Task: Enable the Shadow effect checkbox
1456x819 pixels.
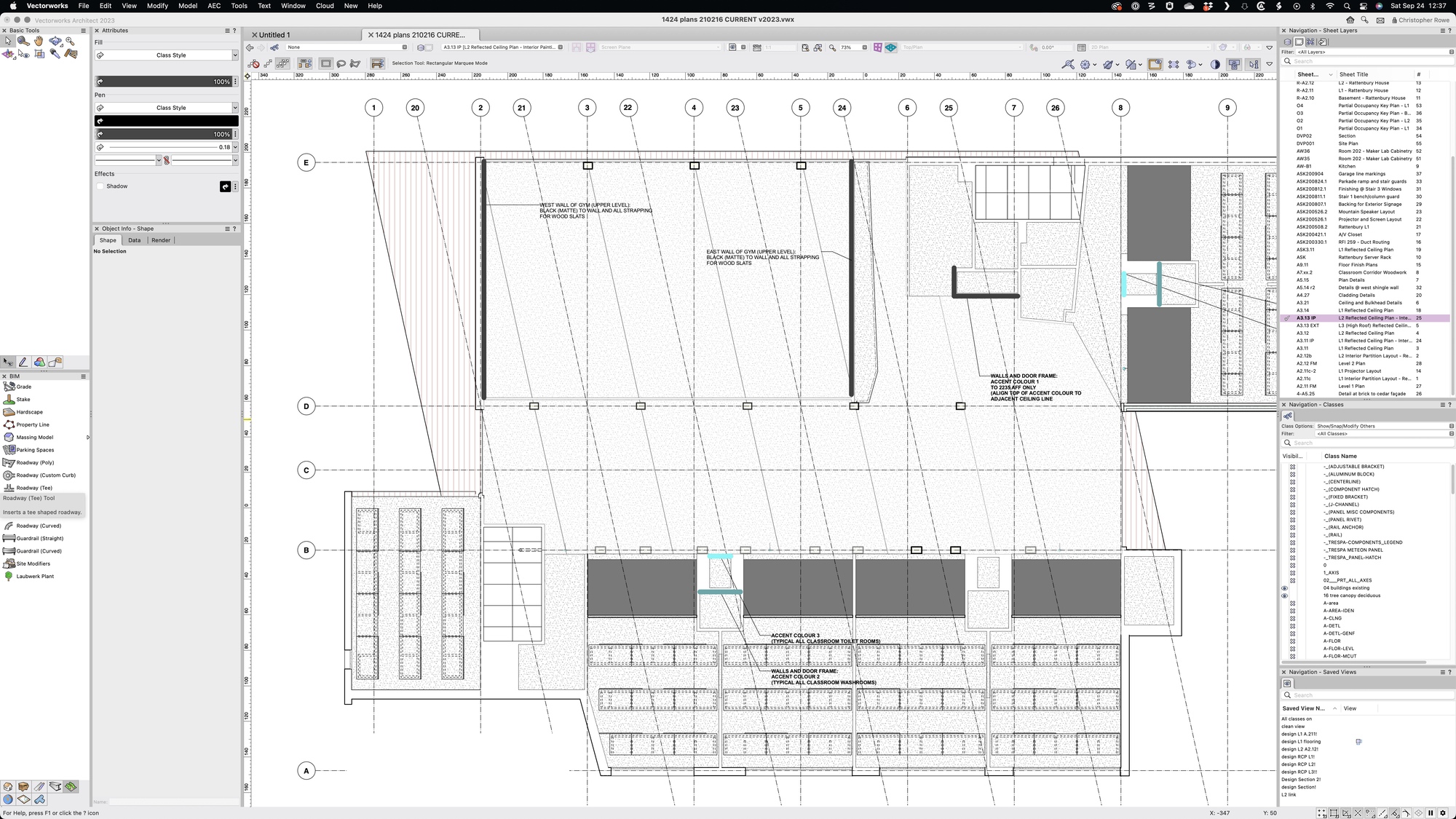Action: pos(100,186)
